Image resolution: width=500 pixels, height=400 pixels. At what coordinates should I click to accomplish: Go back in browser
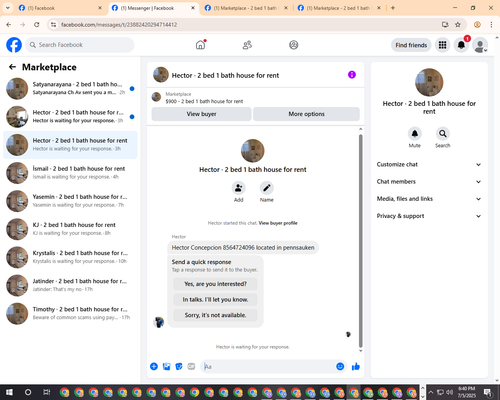click(x=9, y=24)
